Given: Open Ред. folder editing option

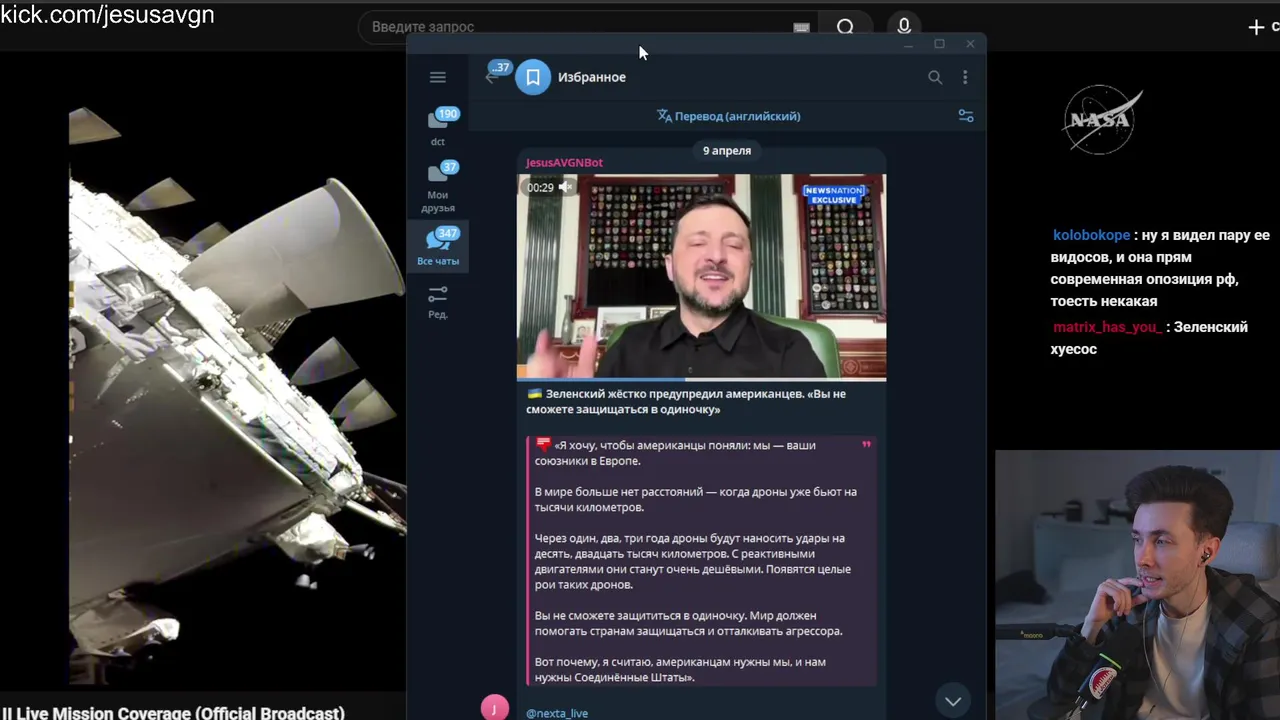Looking at the screenshot, I should tap(438, 301).
